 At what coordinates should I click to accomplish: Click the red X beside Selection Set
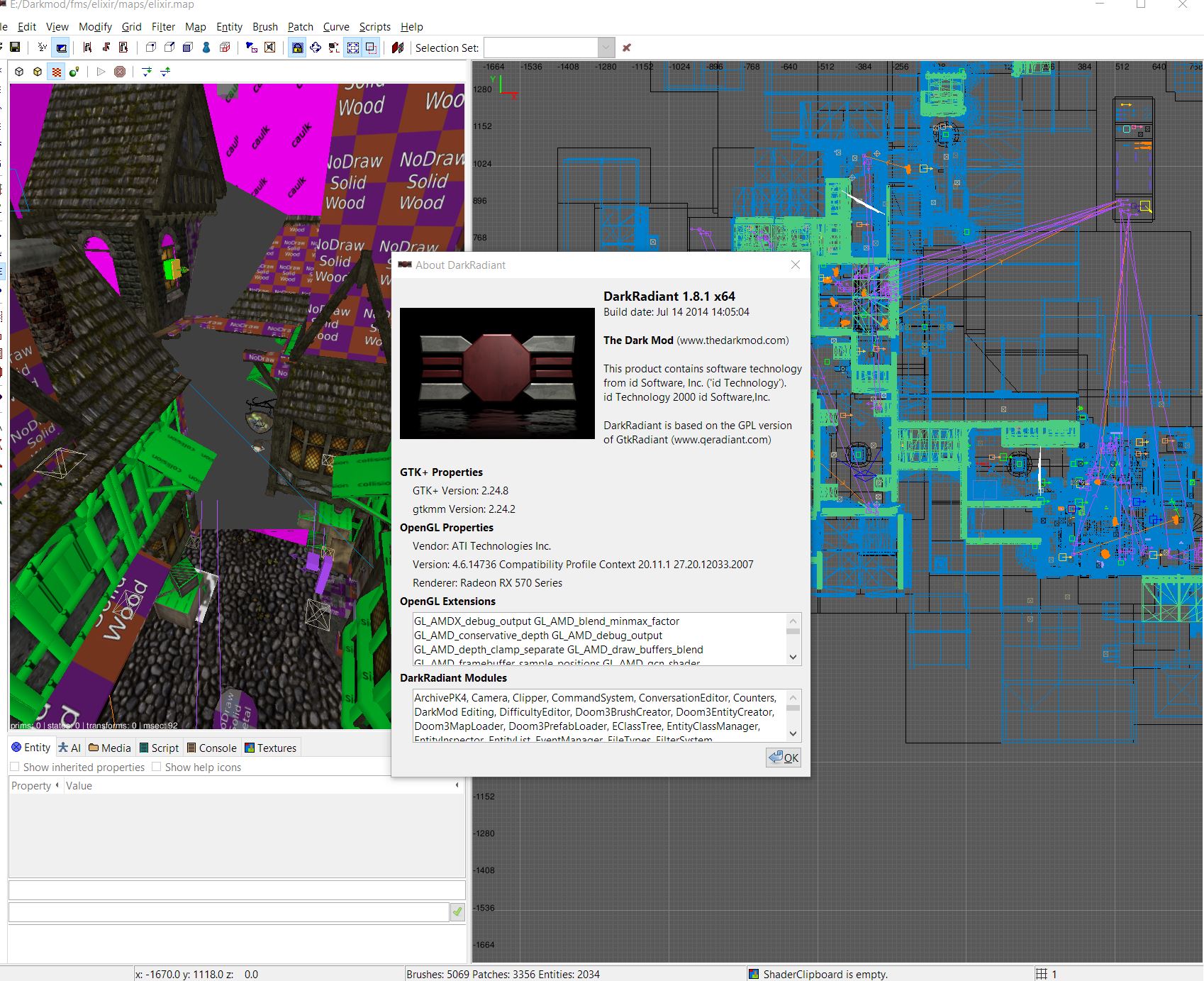click(626, 48)
